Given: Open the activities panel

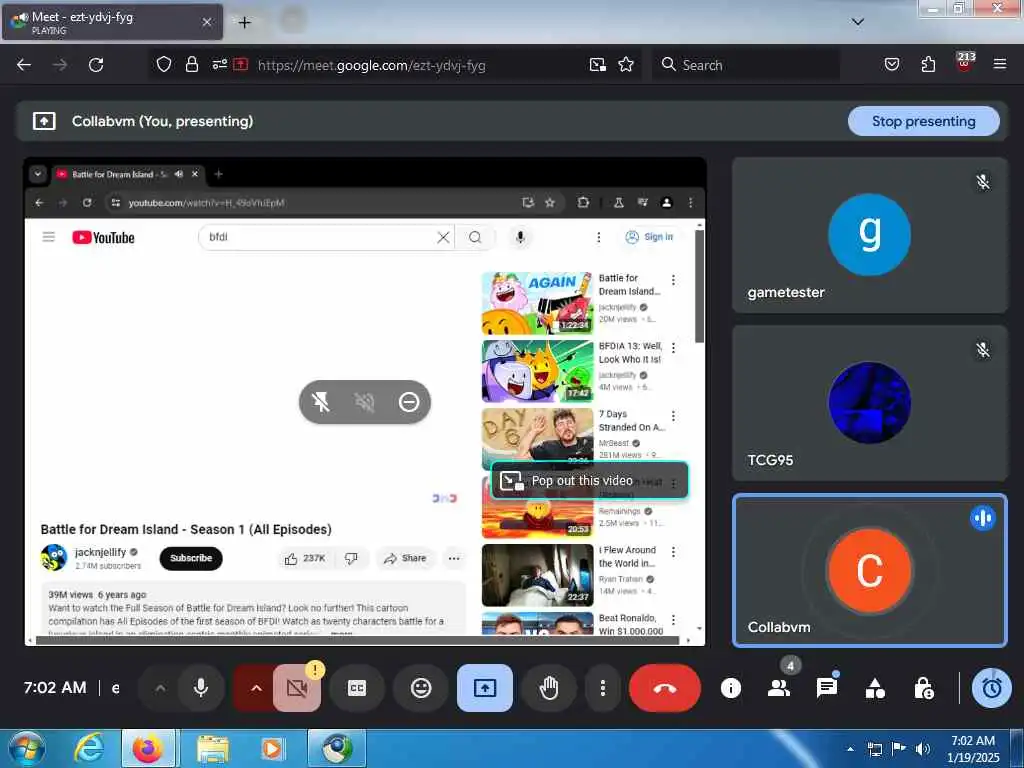Looking at the screenshot, I should point(875,688).
